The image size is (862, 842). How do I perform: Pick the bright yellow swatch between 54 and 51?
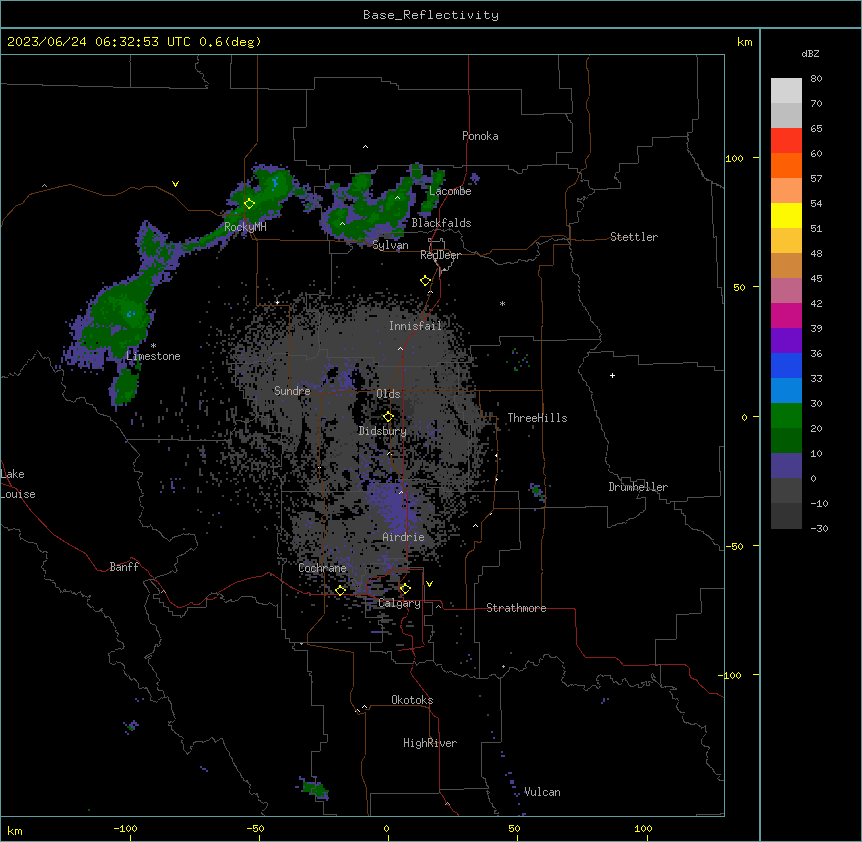pos(786,215)
